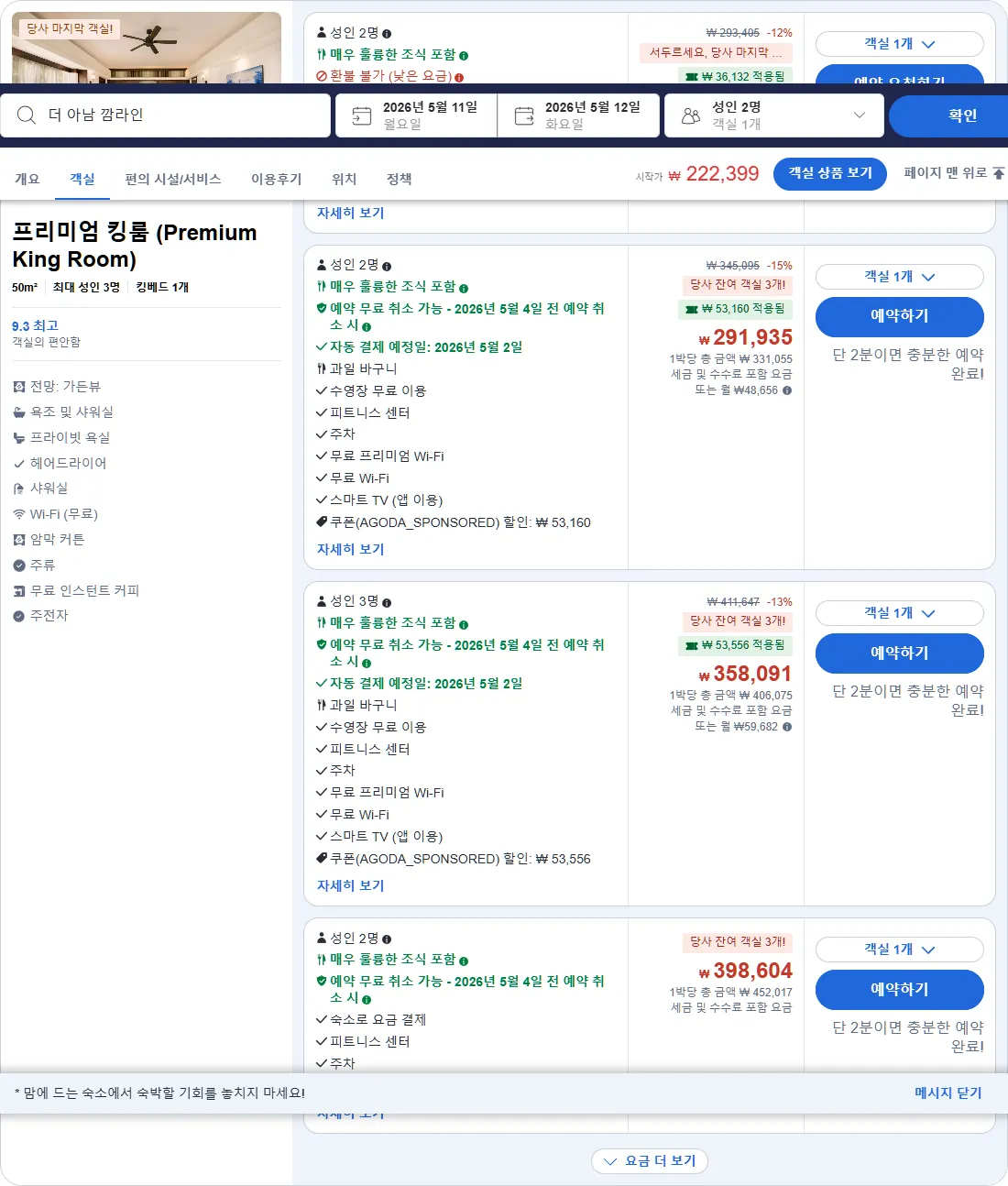1008x1186 pixels.
Task: Click 메시지 닫기 to dismiss the banner
Action: point(948,1093)
